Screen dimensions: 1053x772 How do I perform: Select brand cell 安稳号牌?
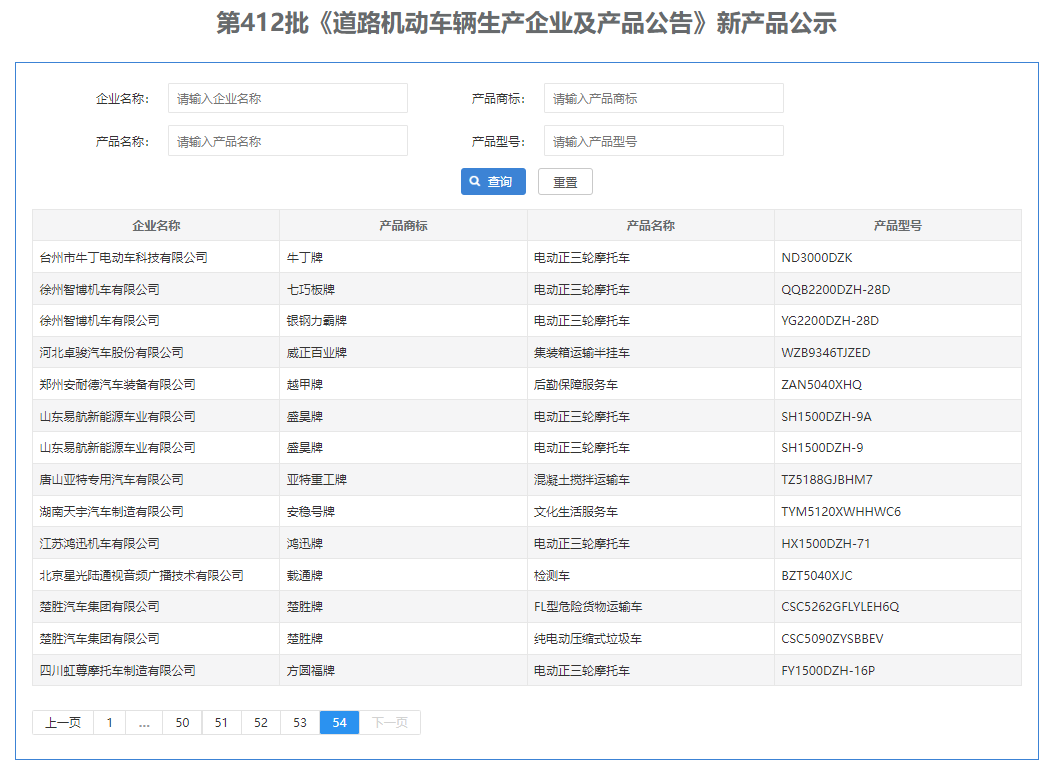[403, 512]
